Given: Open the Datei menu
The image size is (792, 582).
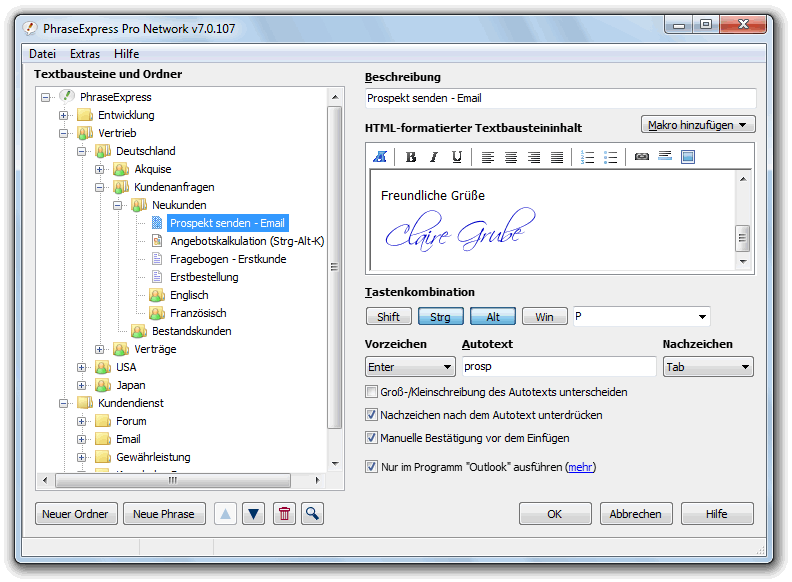Looking at the screenshot, I should click(42, 54).
